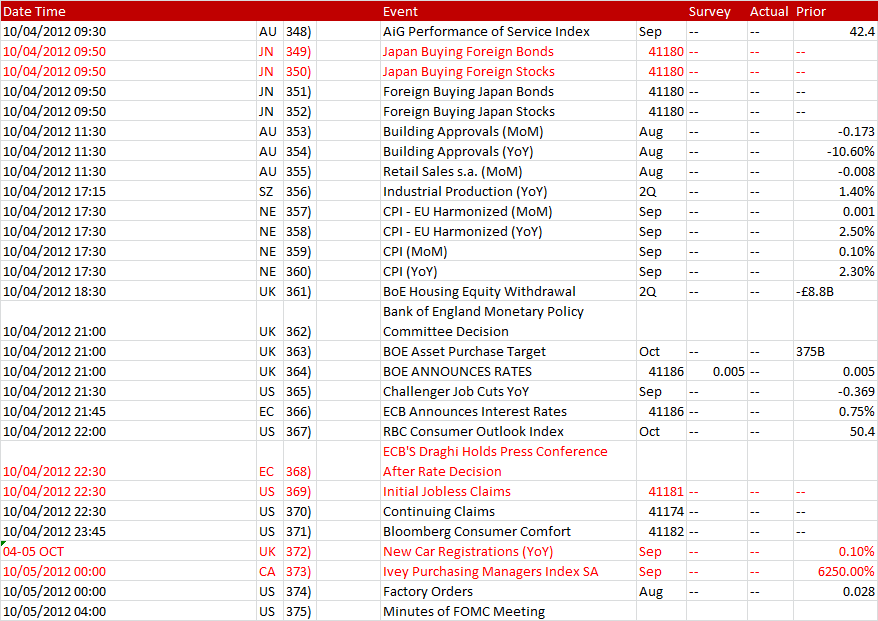
Task: Select the index cell '375)'
Action: 298,611
